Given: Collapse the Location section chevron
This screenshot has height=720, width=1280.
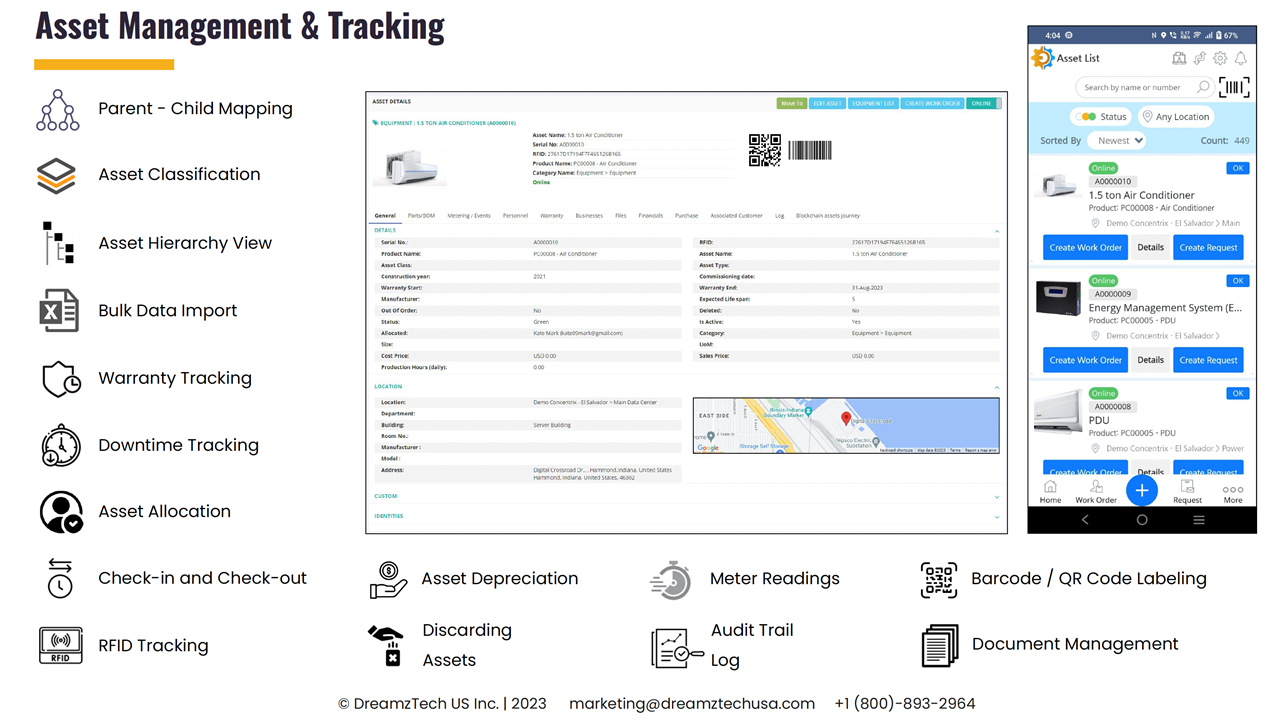Looking at the screenshot, I should pyautogui.click(x=996, y=386).
